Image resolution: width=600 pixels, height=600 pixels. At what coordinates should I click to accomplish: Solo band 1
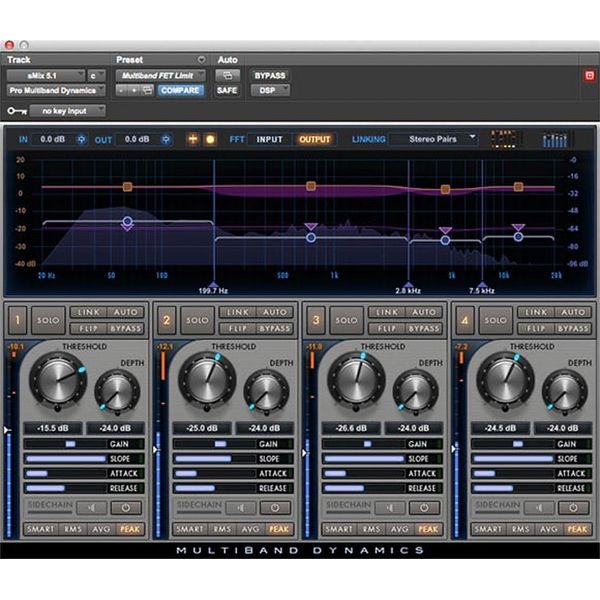[48, 320]
